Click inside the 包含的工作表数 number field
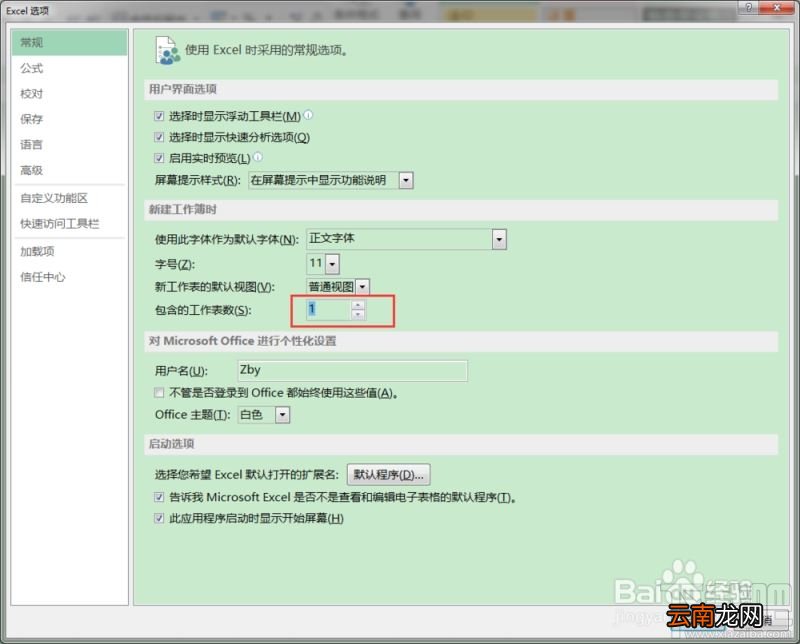 point(329,309)
